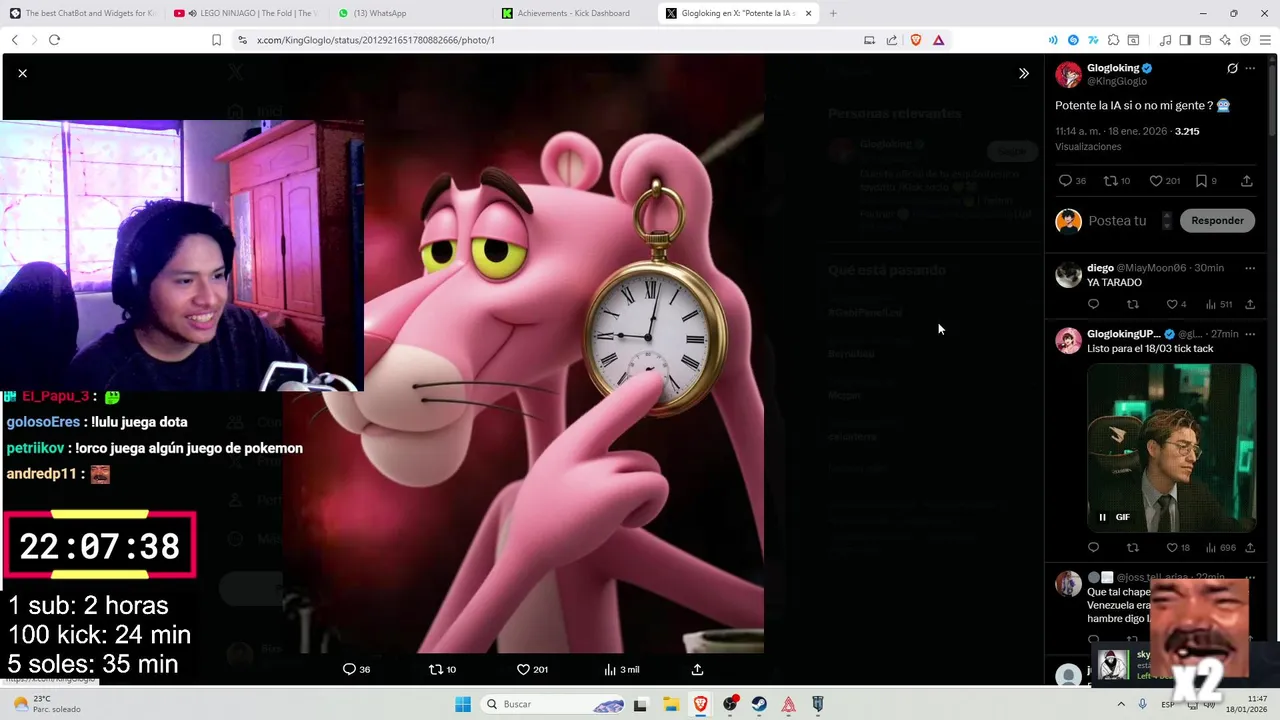Screen dimensions: 1280x720
Task: Show hidden system tray icons chevron
Action: 1120,704
